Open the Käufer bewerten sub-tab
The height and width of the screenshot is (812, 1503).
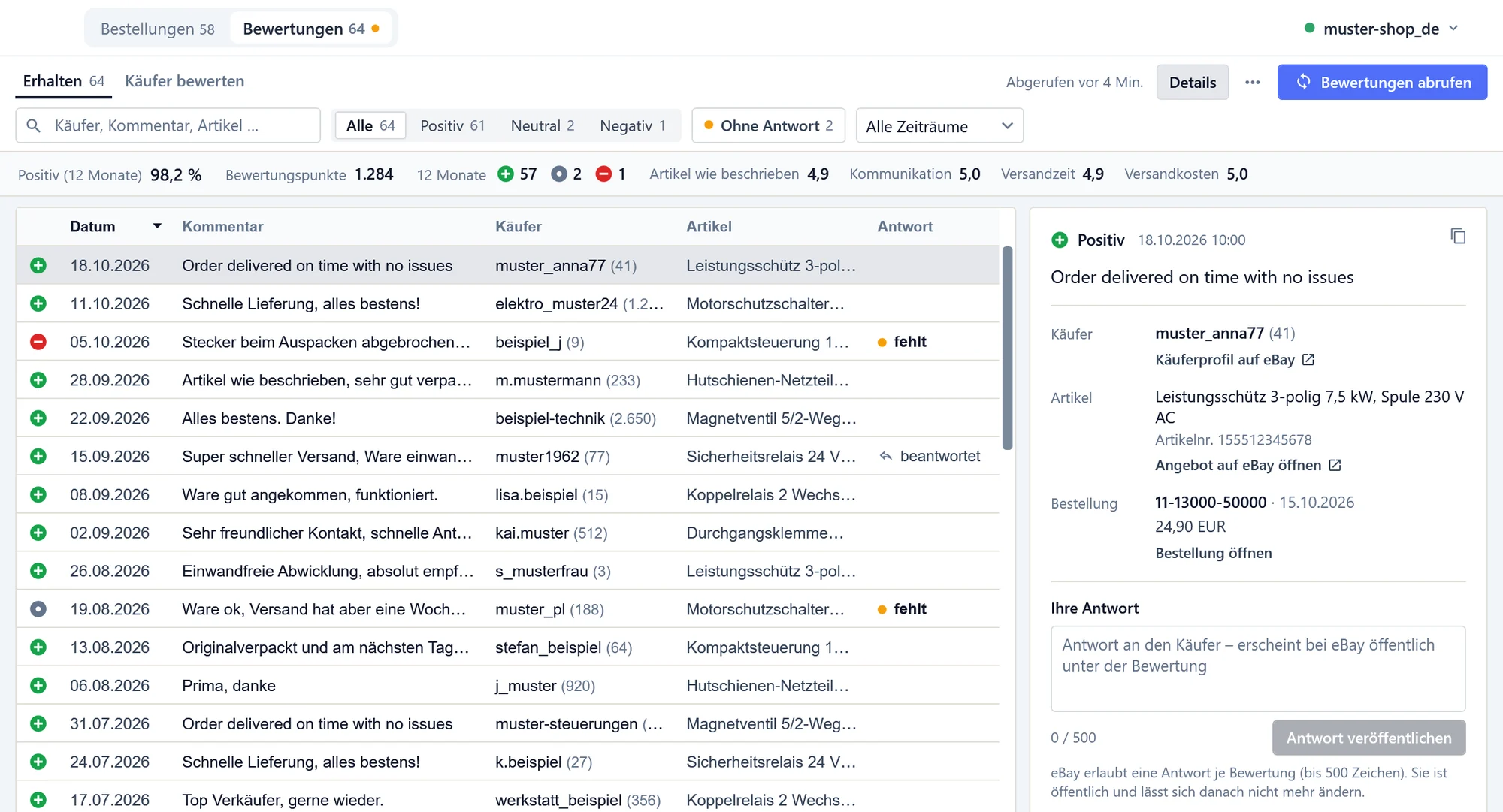click(185, 81)
